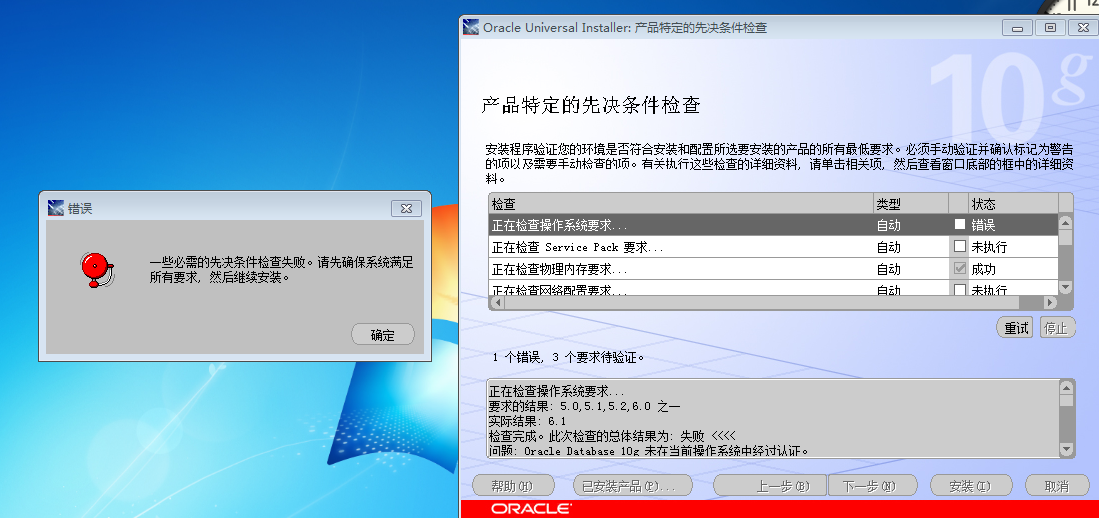The height and width of the screenshot is (518, 1099).
Task: Click 取消 to cancel installation
Action: pos(1057,485)
